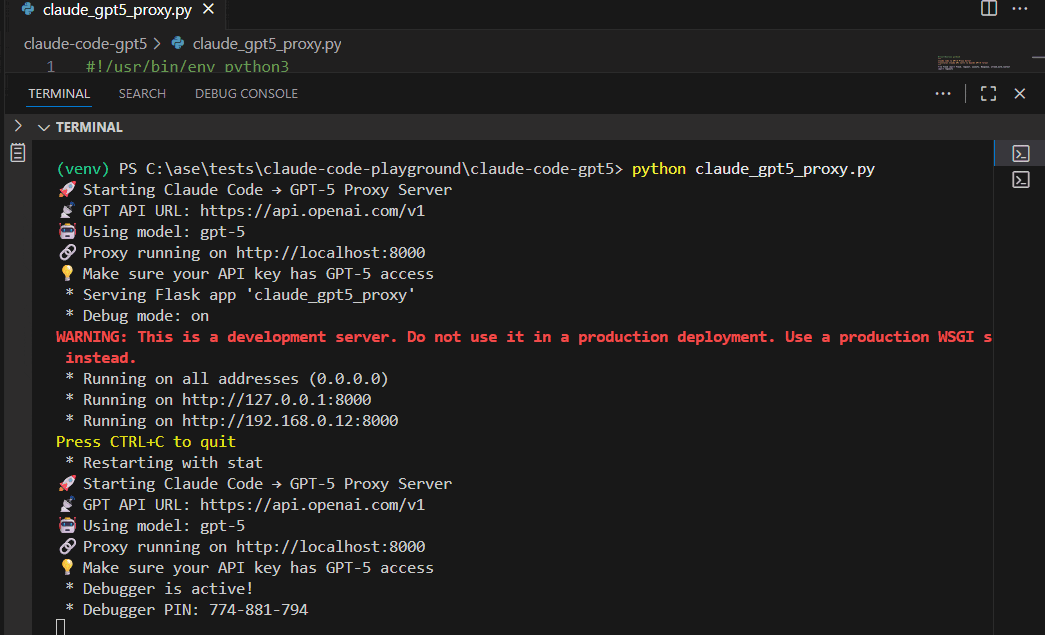The width and height of the screenshot is (1045, 635).
Task: Switch to the TERMINAL panel tab
Action: point(59,94)
